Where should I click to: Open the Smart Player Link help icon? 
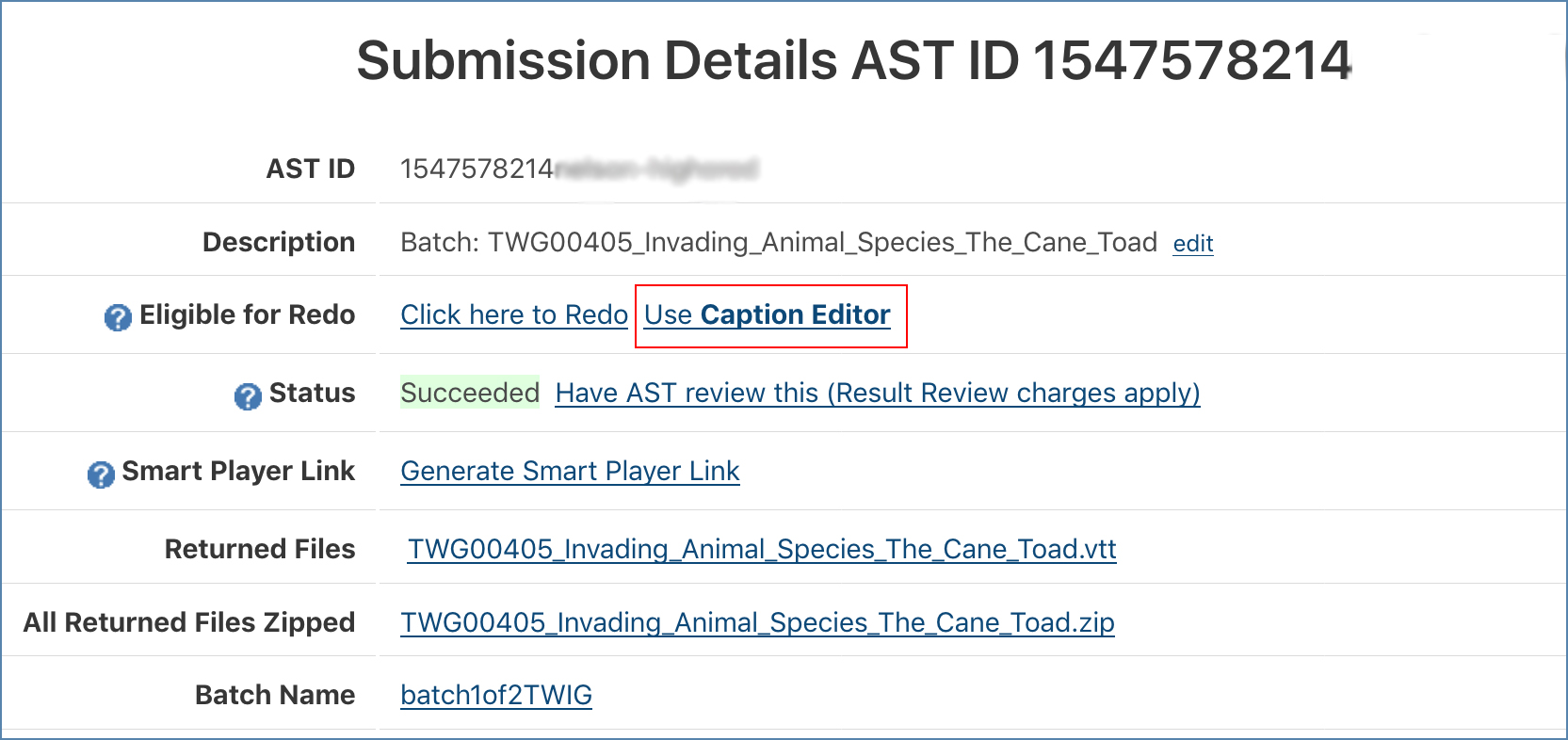point(101,475)
